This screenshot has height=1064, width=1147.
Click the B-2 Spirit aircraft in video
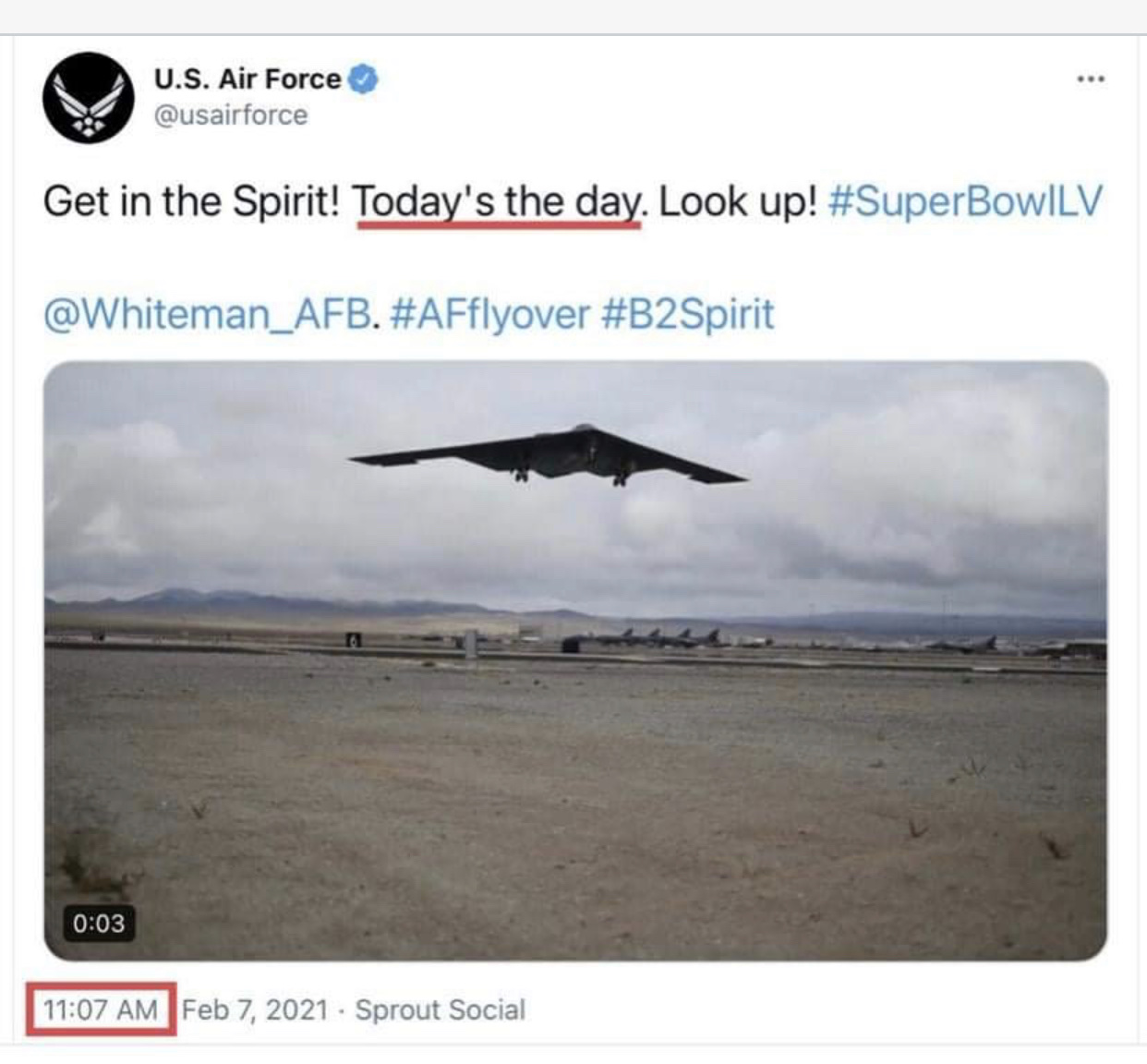point(548,455)
